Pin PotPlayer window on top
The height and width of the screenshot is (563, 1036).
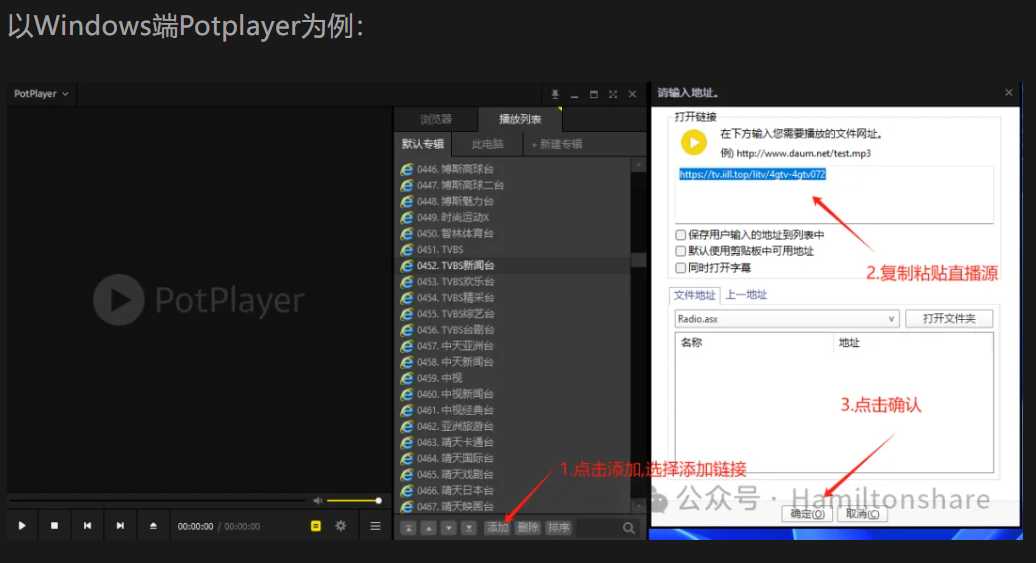(x=555, y=94)
